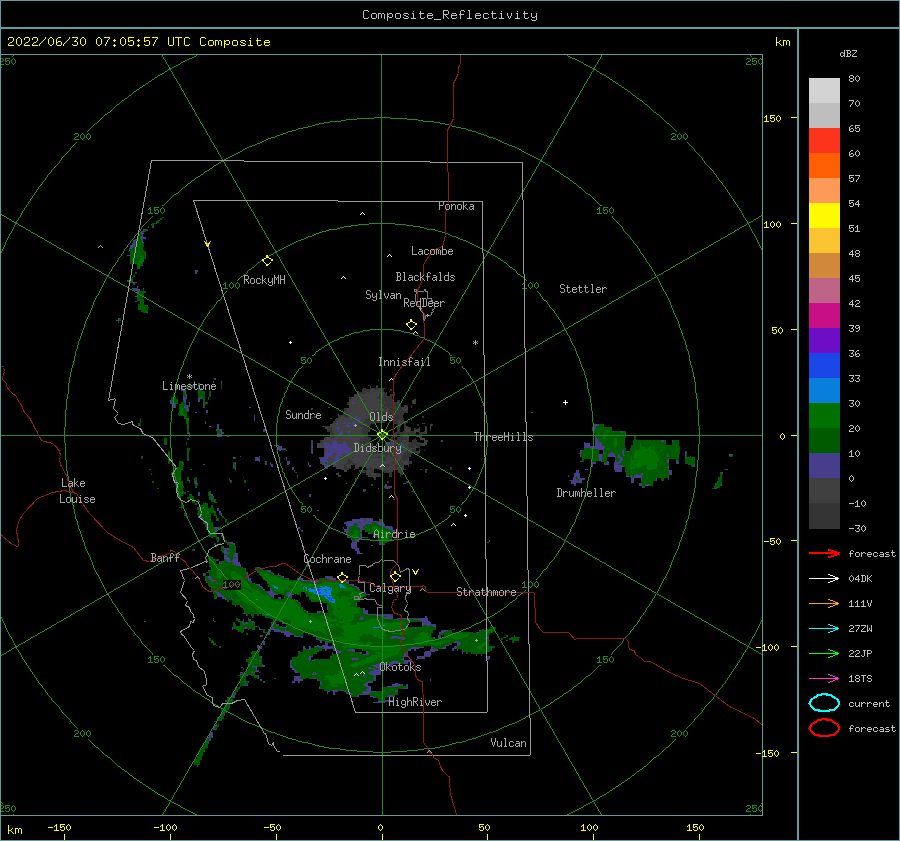Select the Limestone label
This screenshot has height=841, width=900.
[x=189, y=386]
